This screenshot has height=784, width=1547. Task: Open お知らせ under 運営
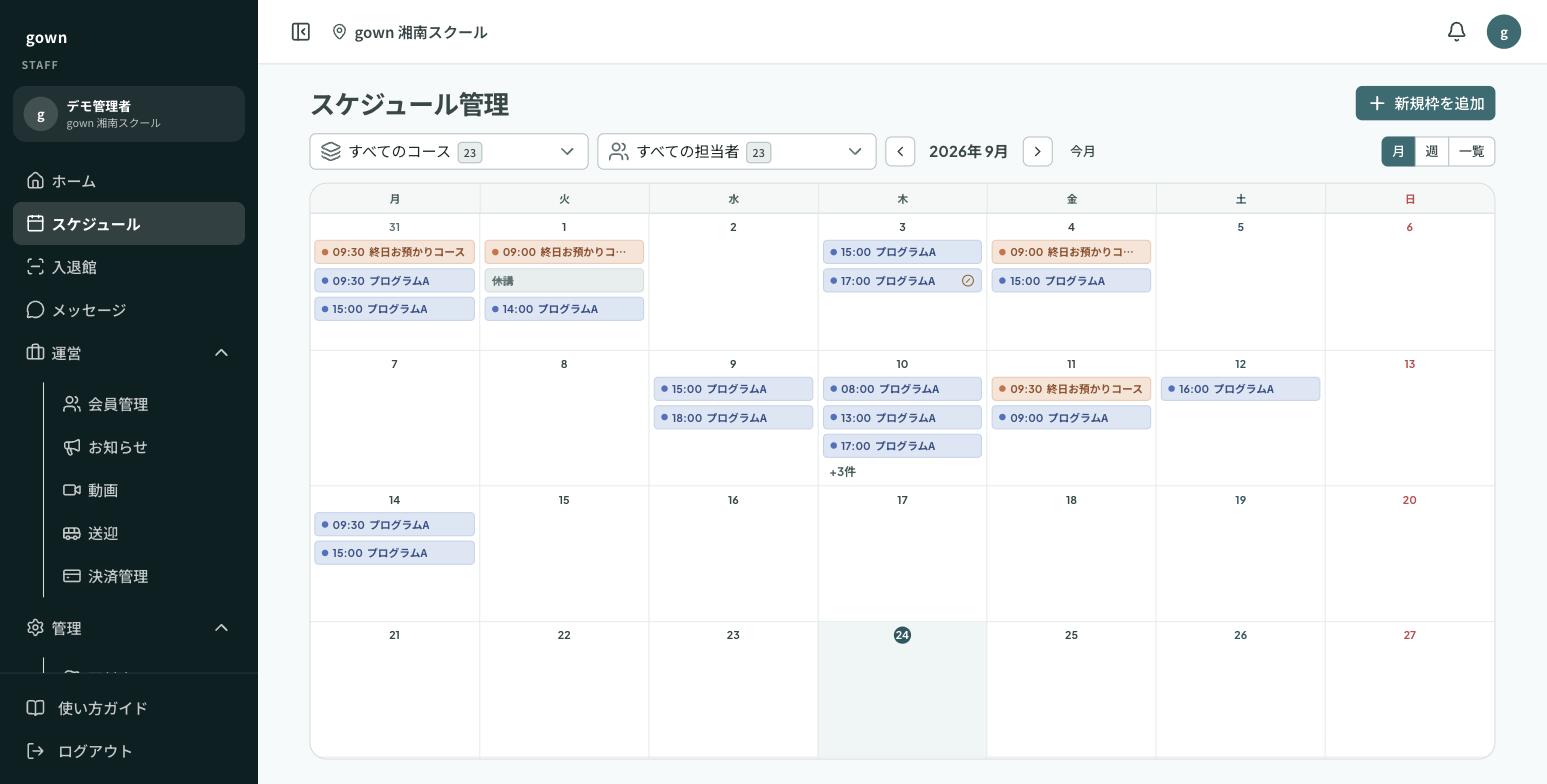147,447
